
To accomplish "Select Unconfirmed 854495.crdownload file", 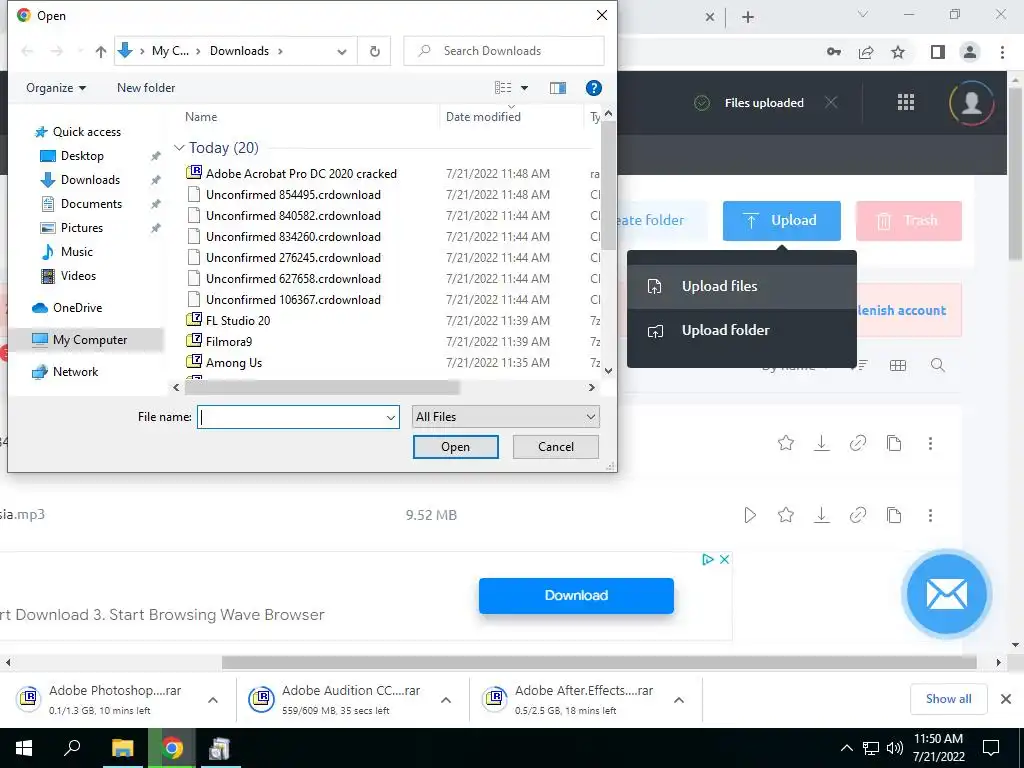I will (293, 195).
